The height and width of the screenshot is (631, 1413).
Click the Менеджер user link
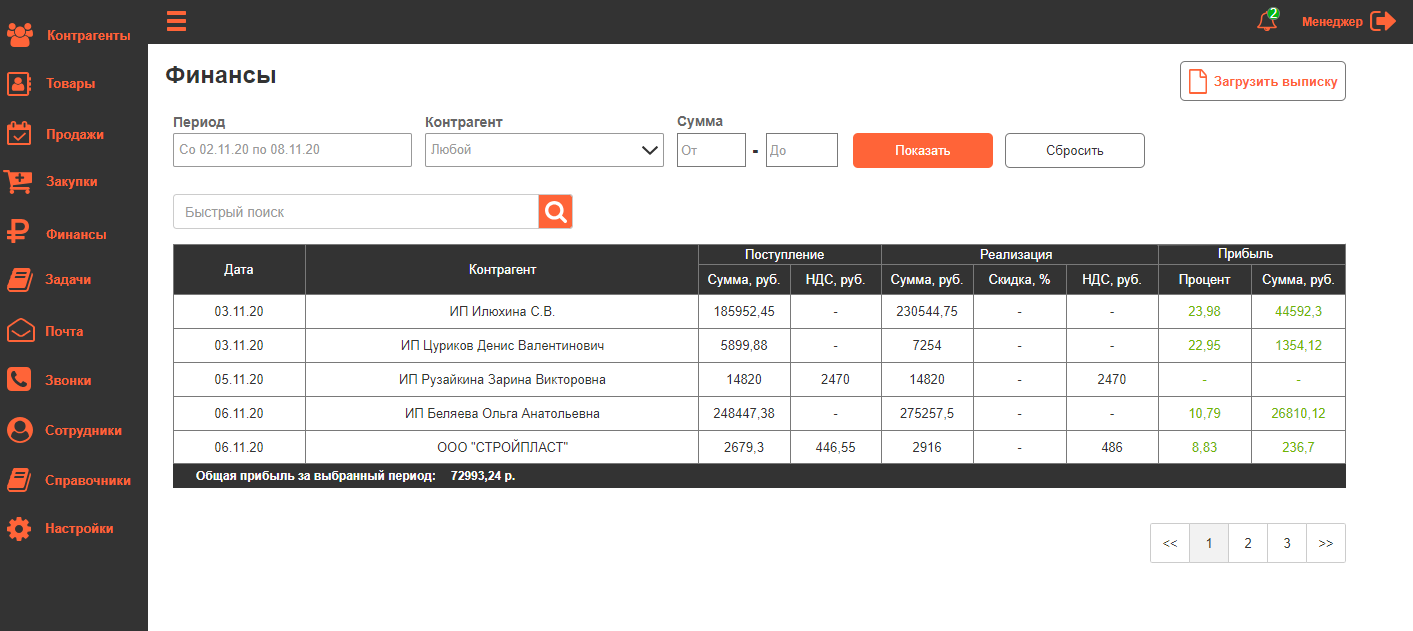point(1332,21)
